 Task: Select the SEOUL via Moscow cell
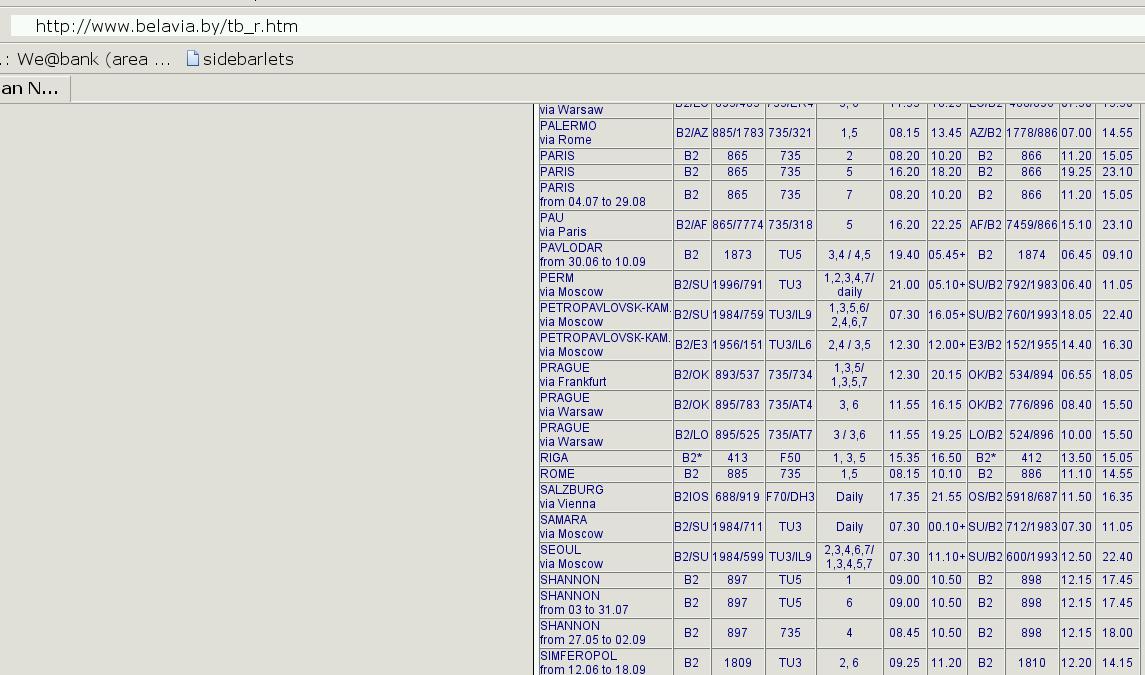pyautogui.click(x=604, y=557)
